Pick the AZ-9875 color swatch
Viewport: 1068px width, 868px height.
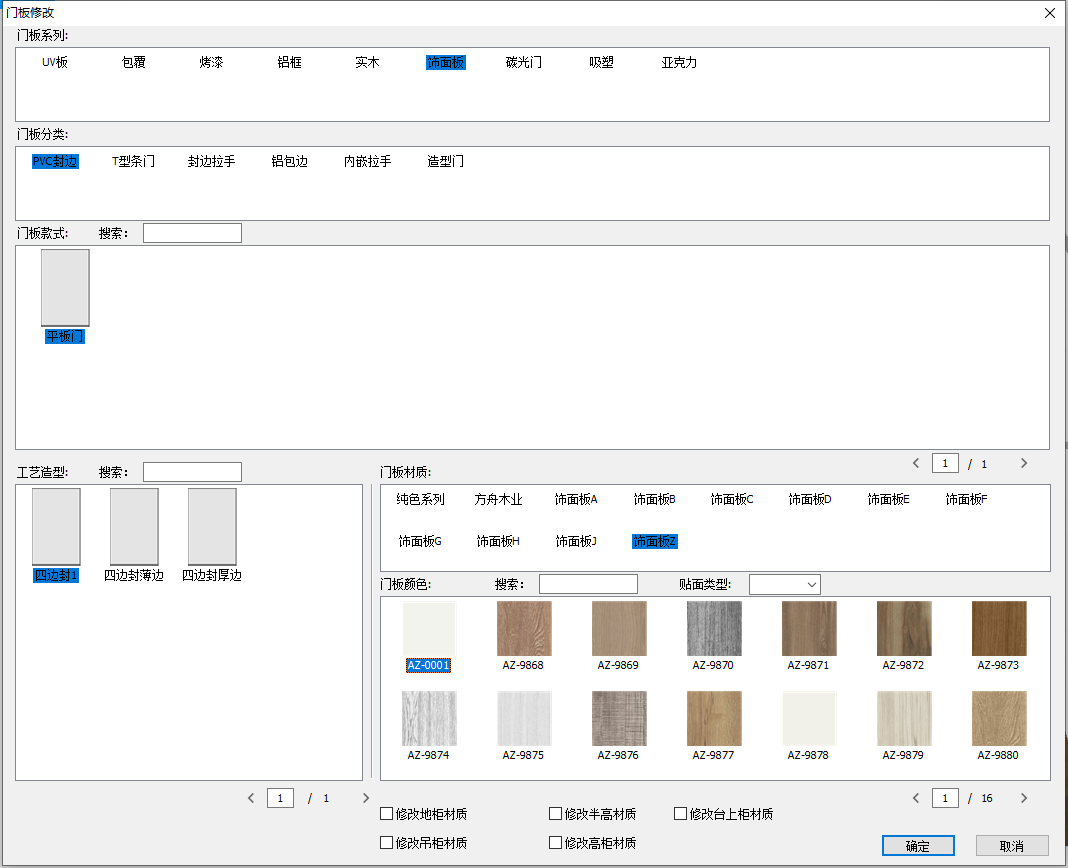(524, 718)
